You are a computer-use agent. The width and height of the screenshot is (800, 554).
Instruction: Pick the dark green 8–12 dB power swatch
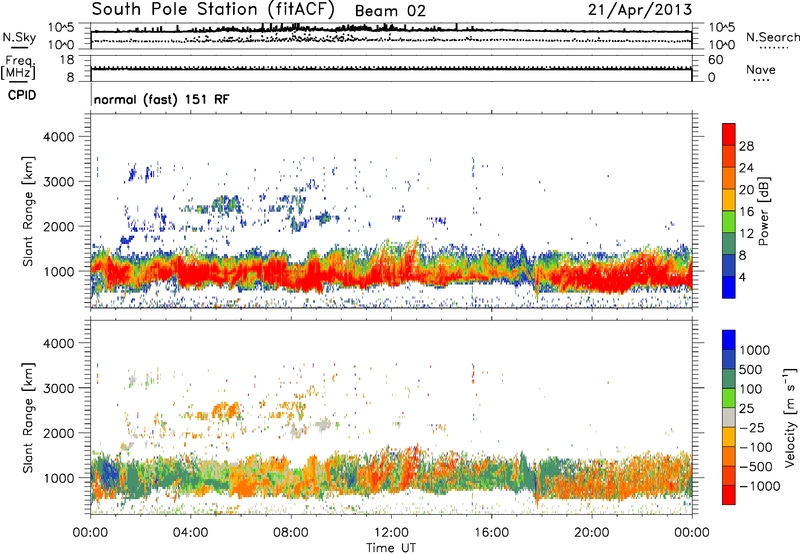(729, 244)
